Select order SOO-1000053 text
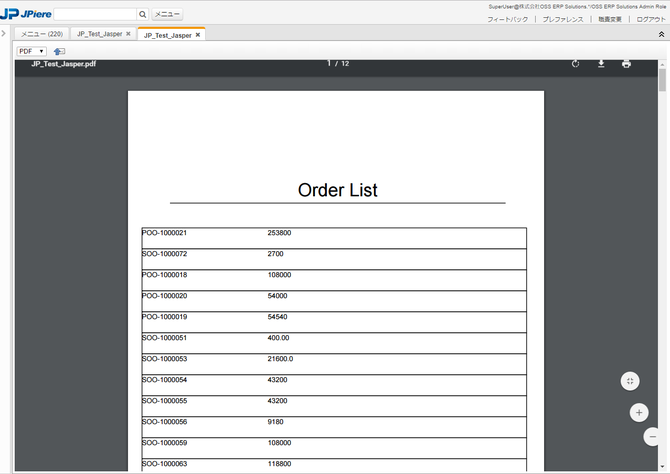 coord(165,359)
